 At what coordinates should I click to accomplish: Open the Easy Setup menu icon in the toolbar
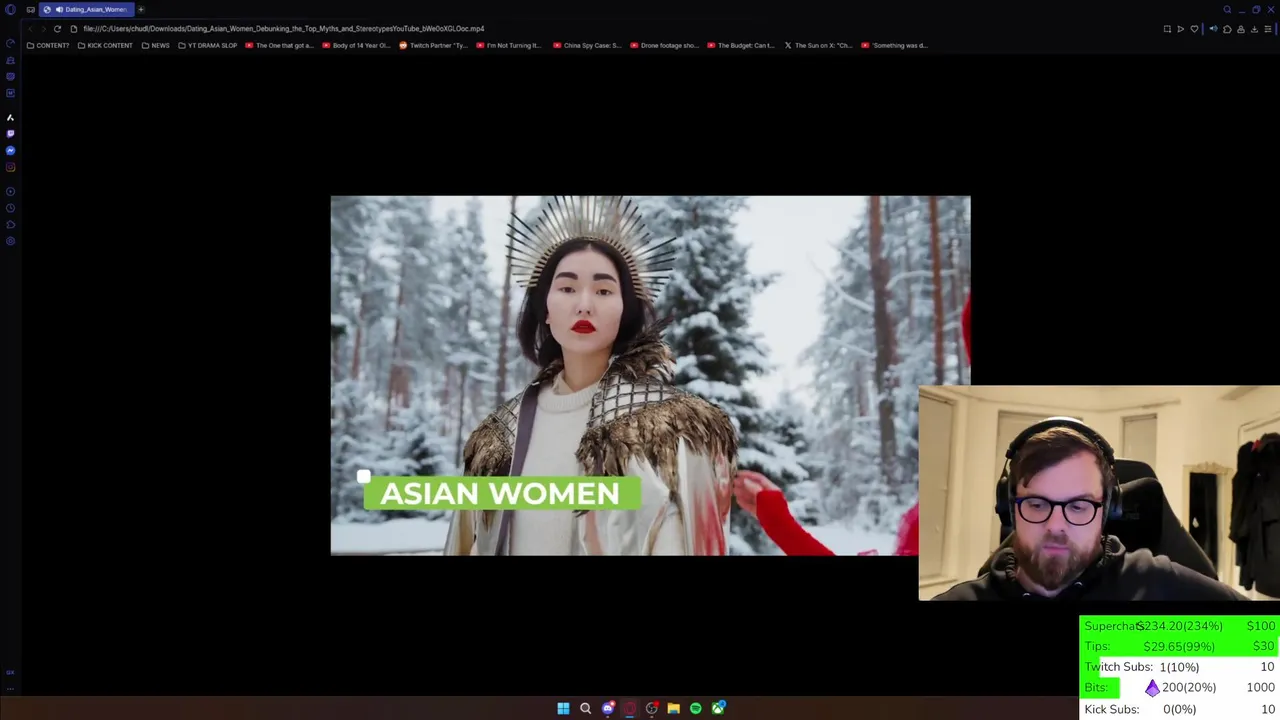tap(1268, 29)
